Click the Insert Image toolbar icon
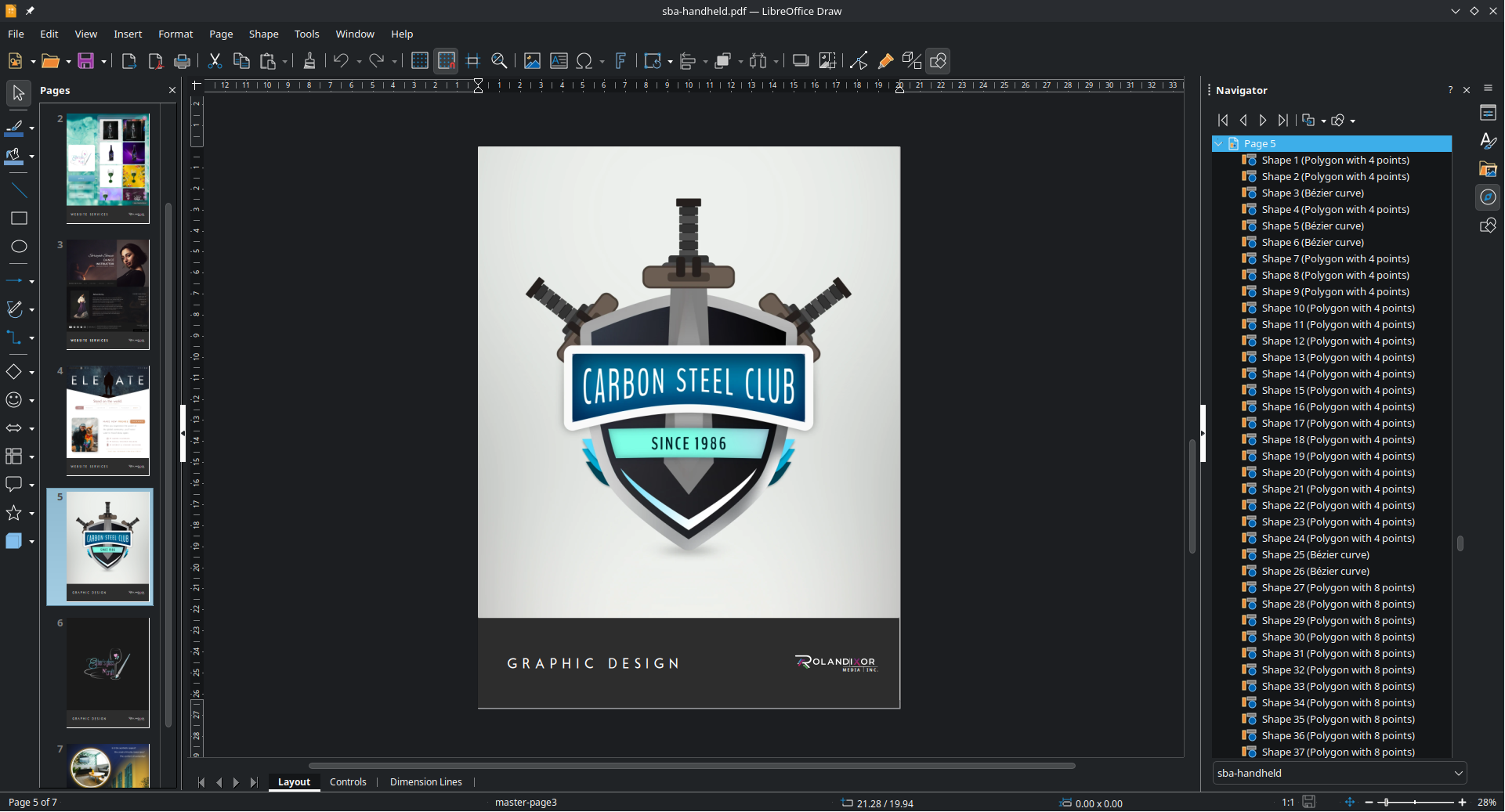Image resolution: width=1505 pixels, height=812 pixels. tap(532, 61)
